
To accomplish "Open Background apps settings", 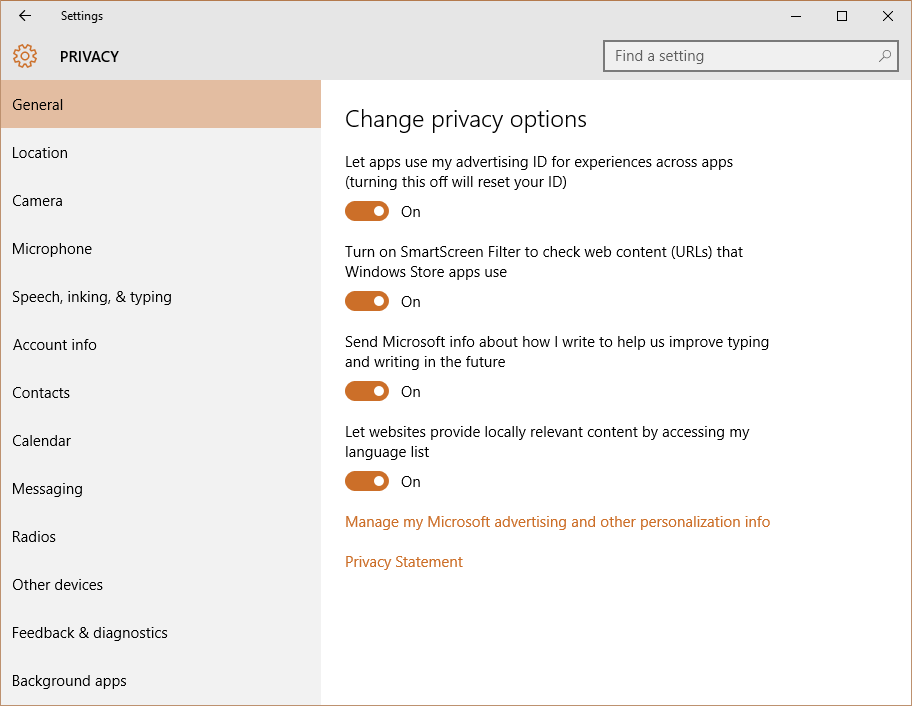I will point(161,681).
